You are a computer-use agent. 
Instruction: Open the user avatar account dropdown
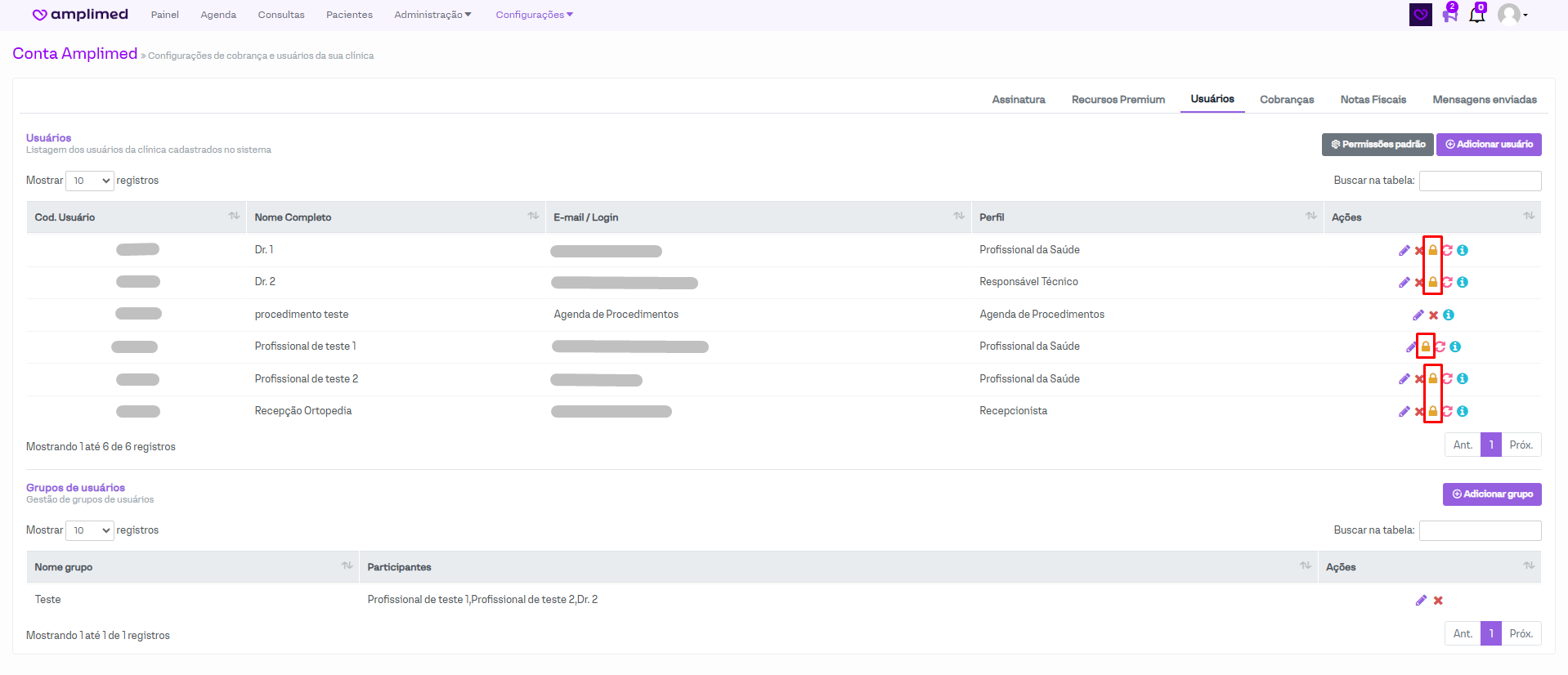point(1512,15)
